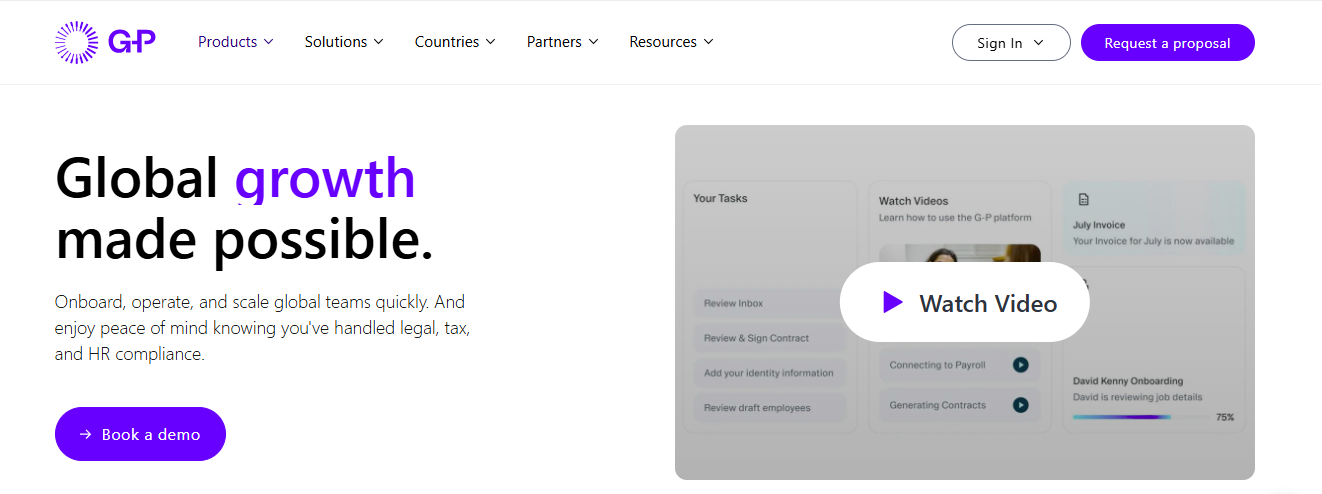The image size is (1322, 494).
Task: Open the Countries menu
Action: click(454, 42)
